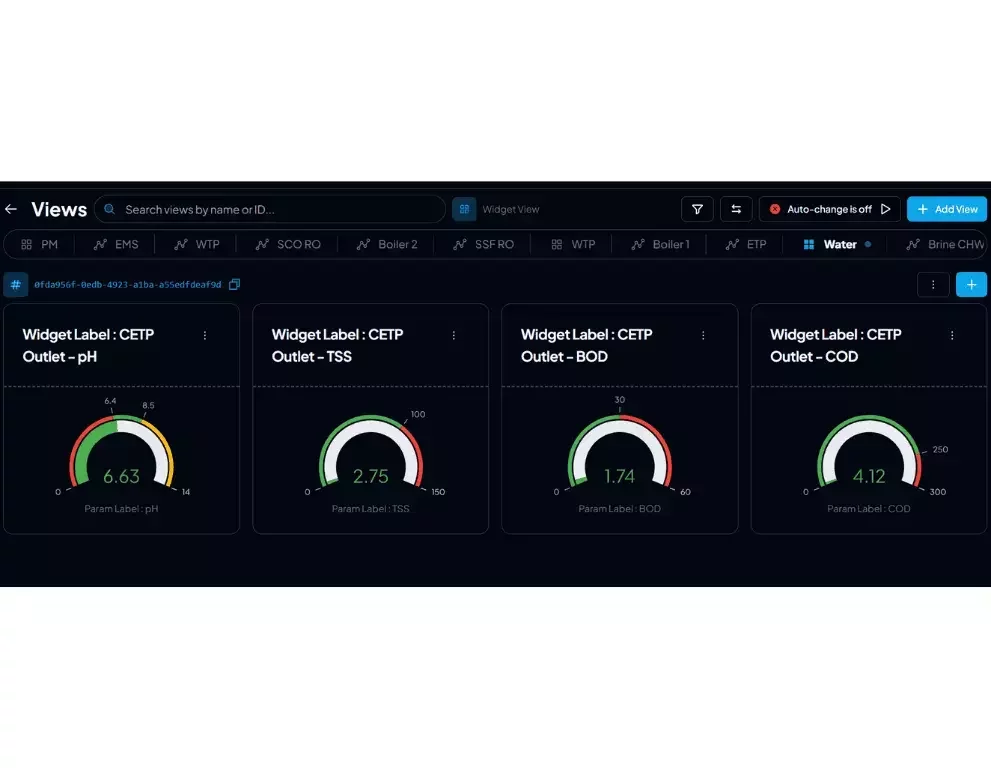
Task: Click the search views input field
Action: click(x=270, y=209)
